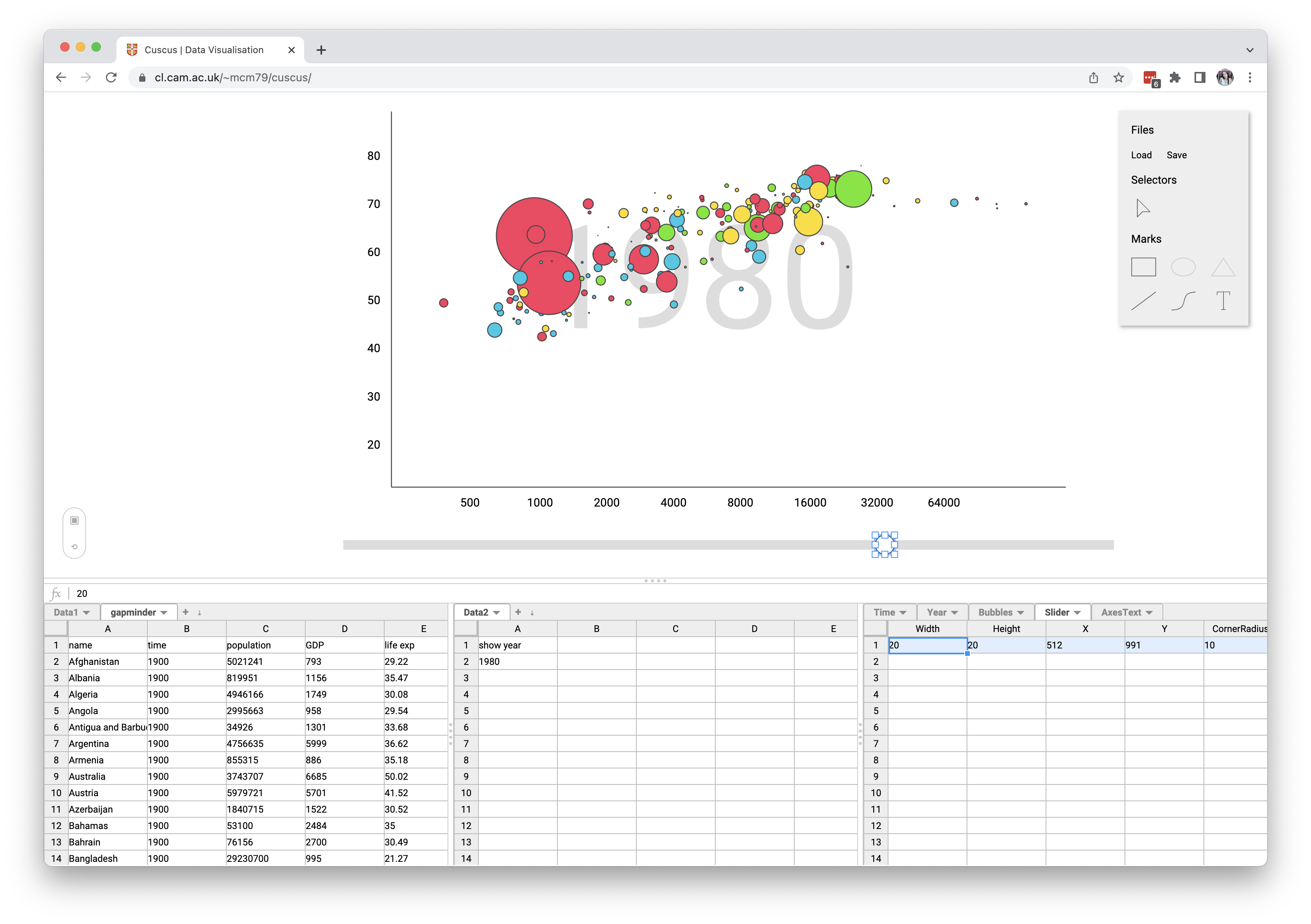Choose the triangle mark tool
The image size is (1311, 924).
pyautogui.click(x=1223, y=267)
